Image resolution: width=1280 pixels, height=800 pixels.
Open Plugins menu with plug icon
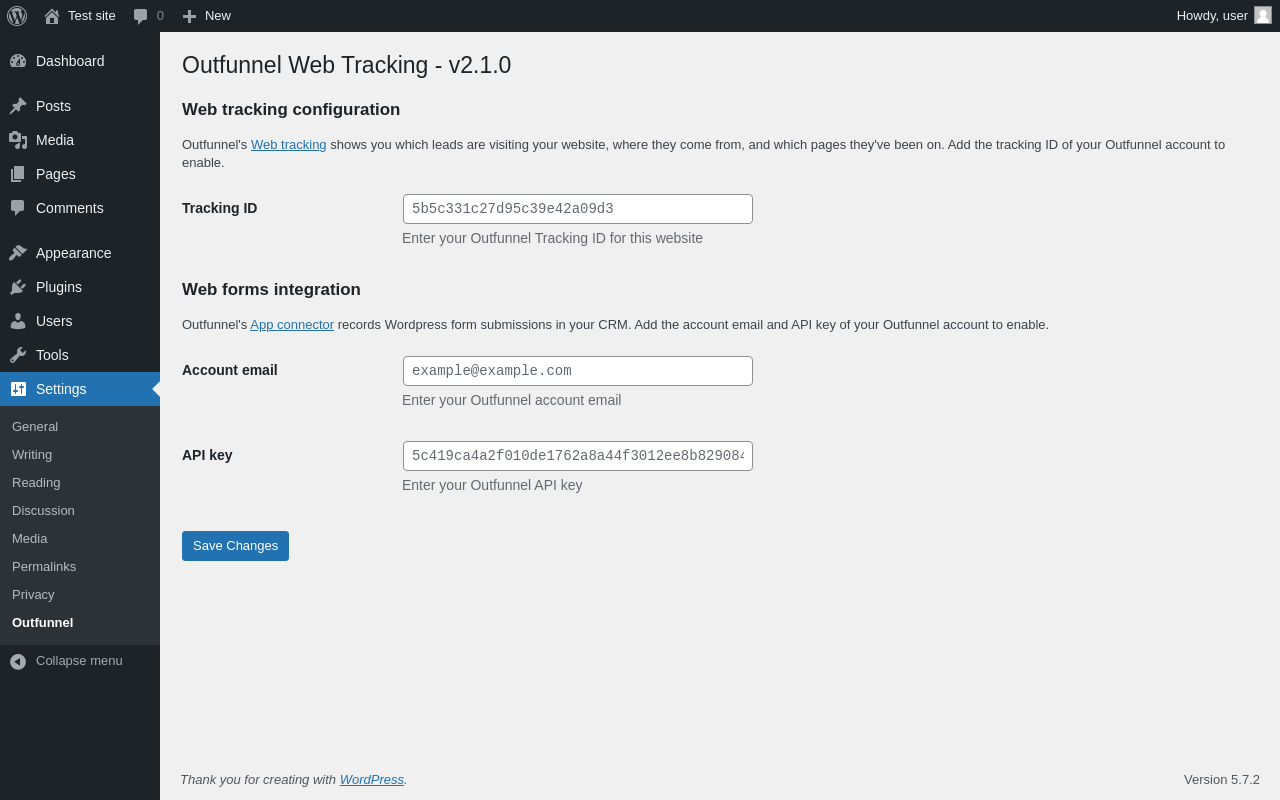coord(18,287)
